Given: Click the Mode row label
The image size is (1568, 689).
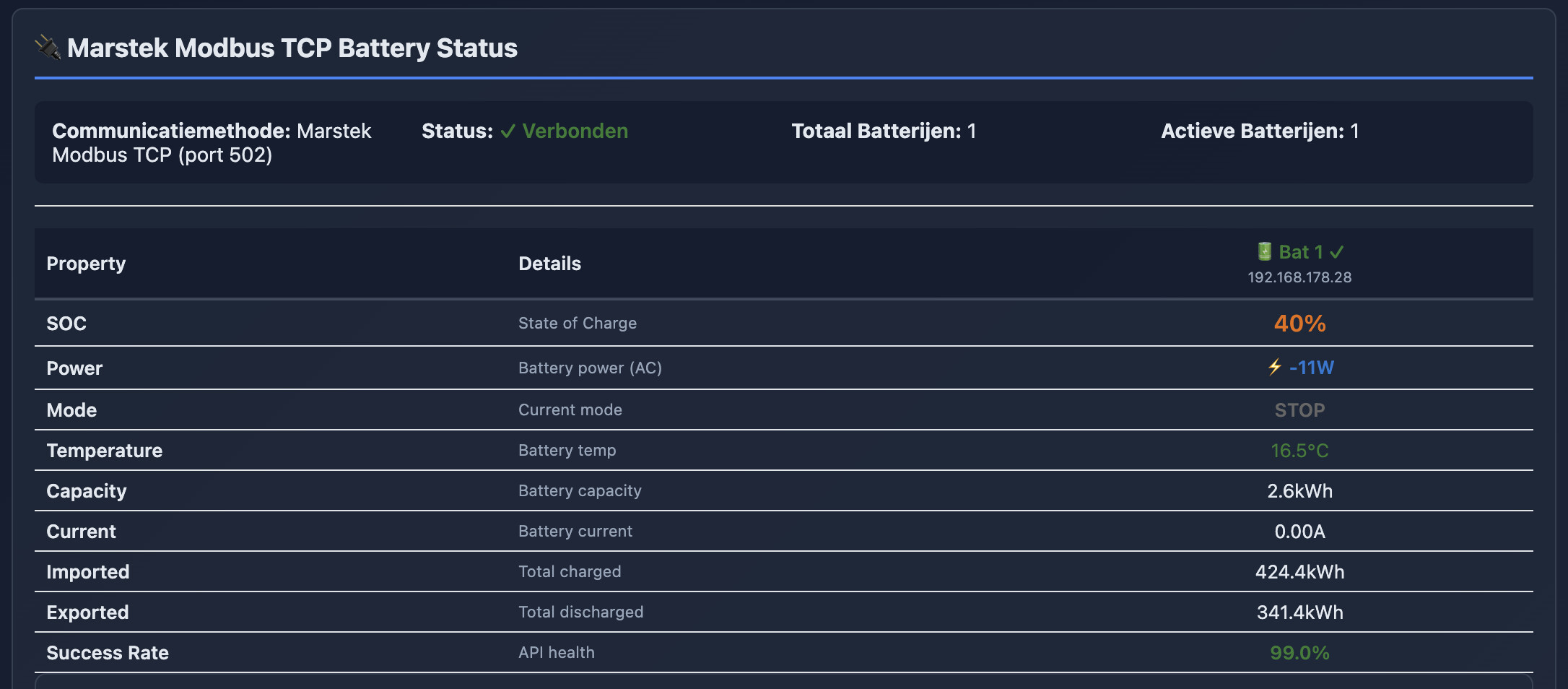Looking at the screenshot, I should pos(71,410).
